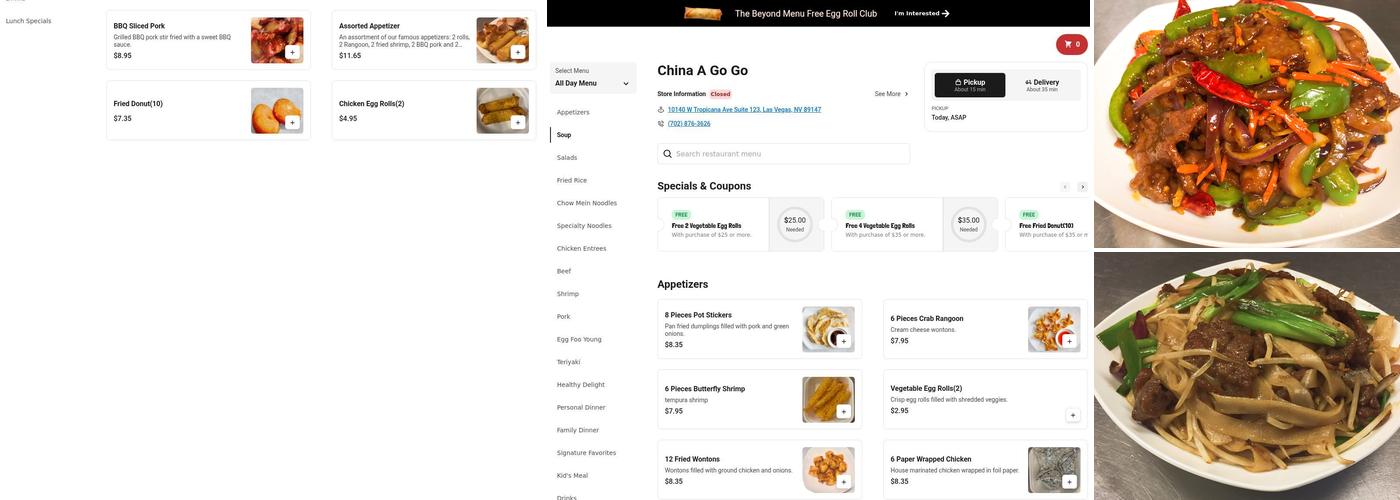This screenshot has width=1400, height=500.
Task: Open the restaurant address link
Action: [744, 110]
